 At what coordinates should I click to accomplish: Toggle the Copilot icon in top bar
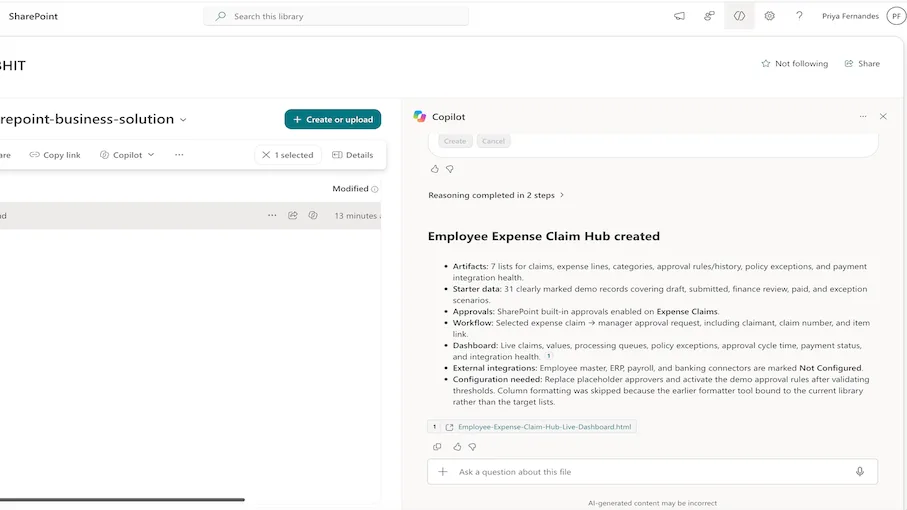pos(739,16)
